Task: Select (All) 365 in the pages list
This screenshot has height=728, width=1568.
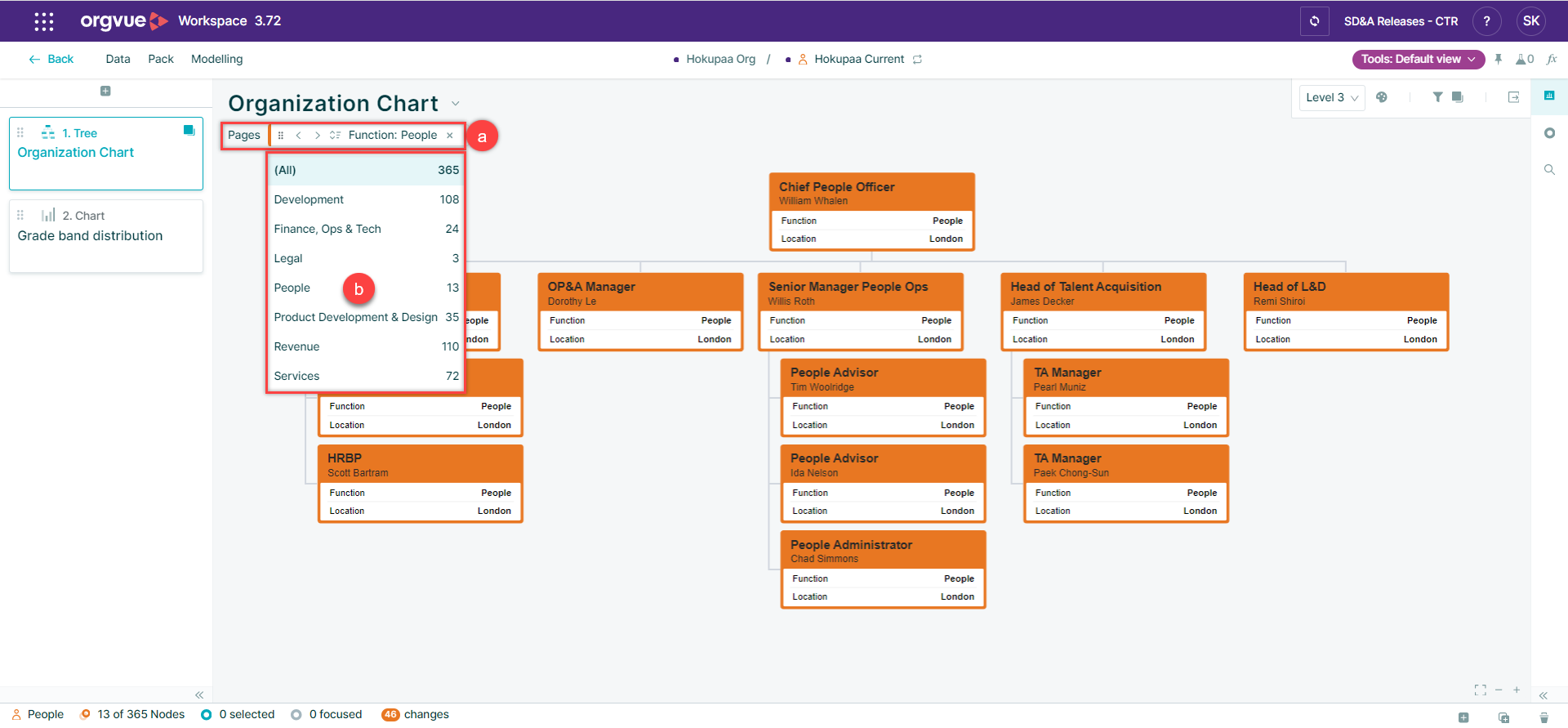Action: tap(366, 170)
